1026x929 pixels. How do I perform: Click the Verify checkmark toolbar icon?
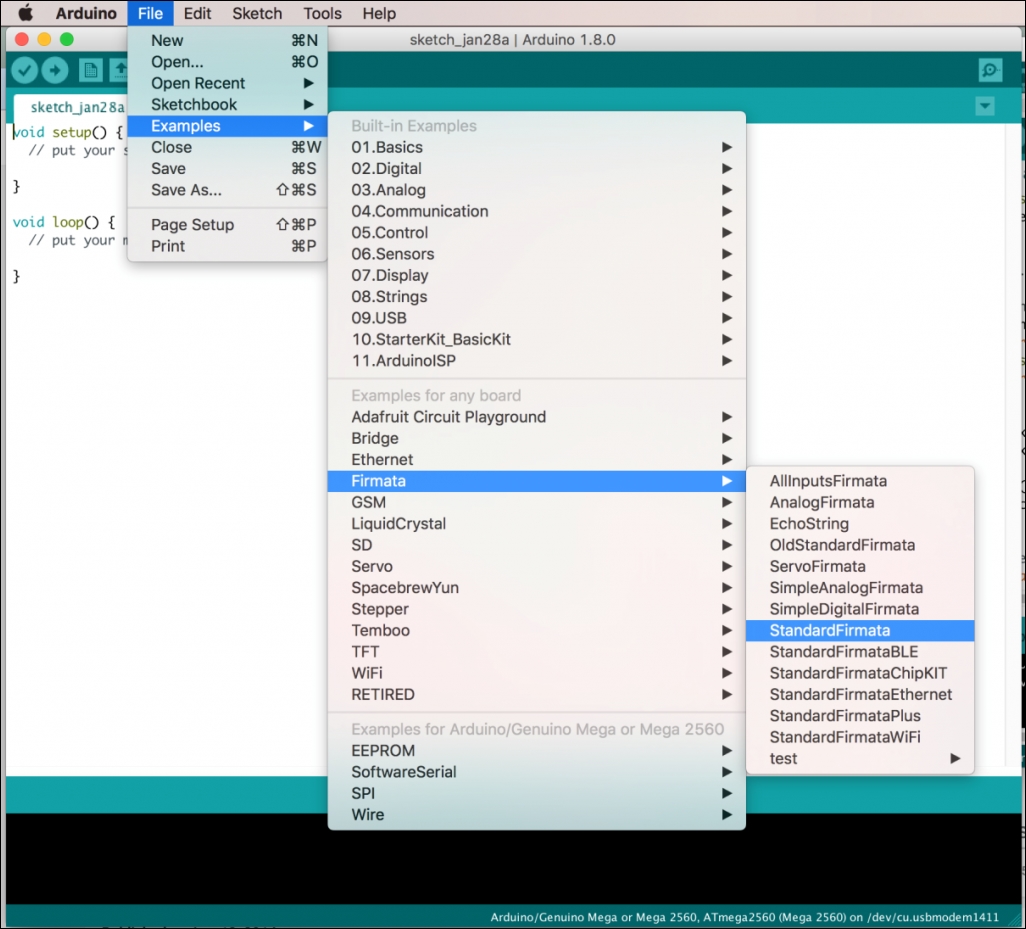click(25, 70)
